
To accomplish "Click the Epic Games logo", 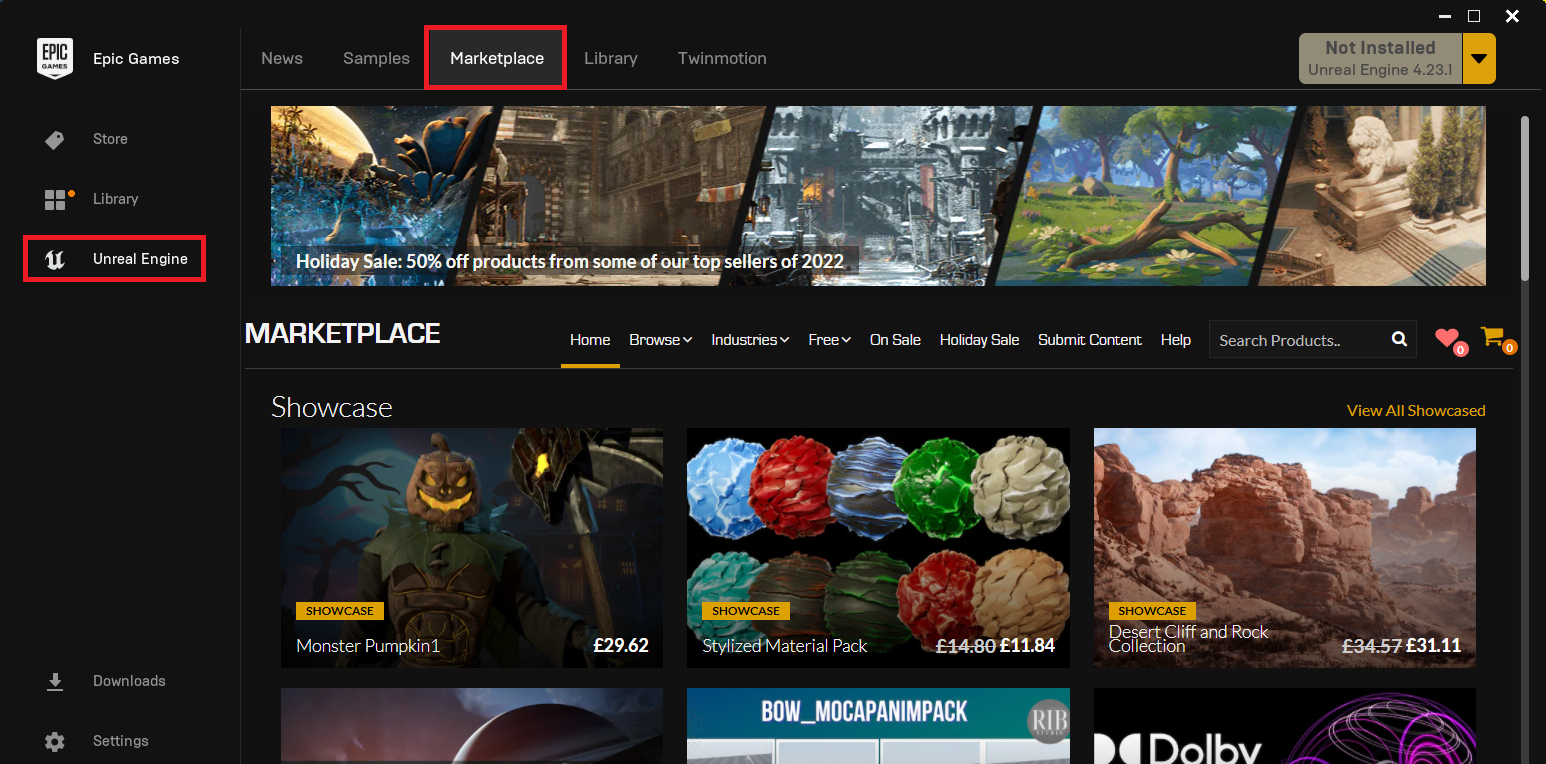I will coord(55,58).
